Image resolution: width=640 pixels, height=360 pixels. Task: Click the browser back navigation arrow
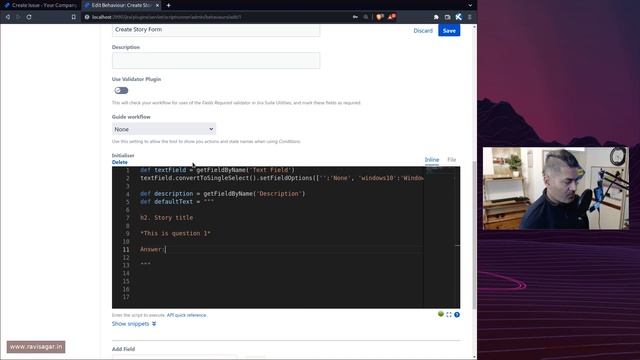[x=8, y=17]
